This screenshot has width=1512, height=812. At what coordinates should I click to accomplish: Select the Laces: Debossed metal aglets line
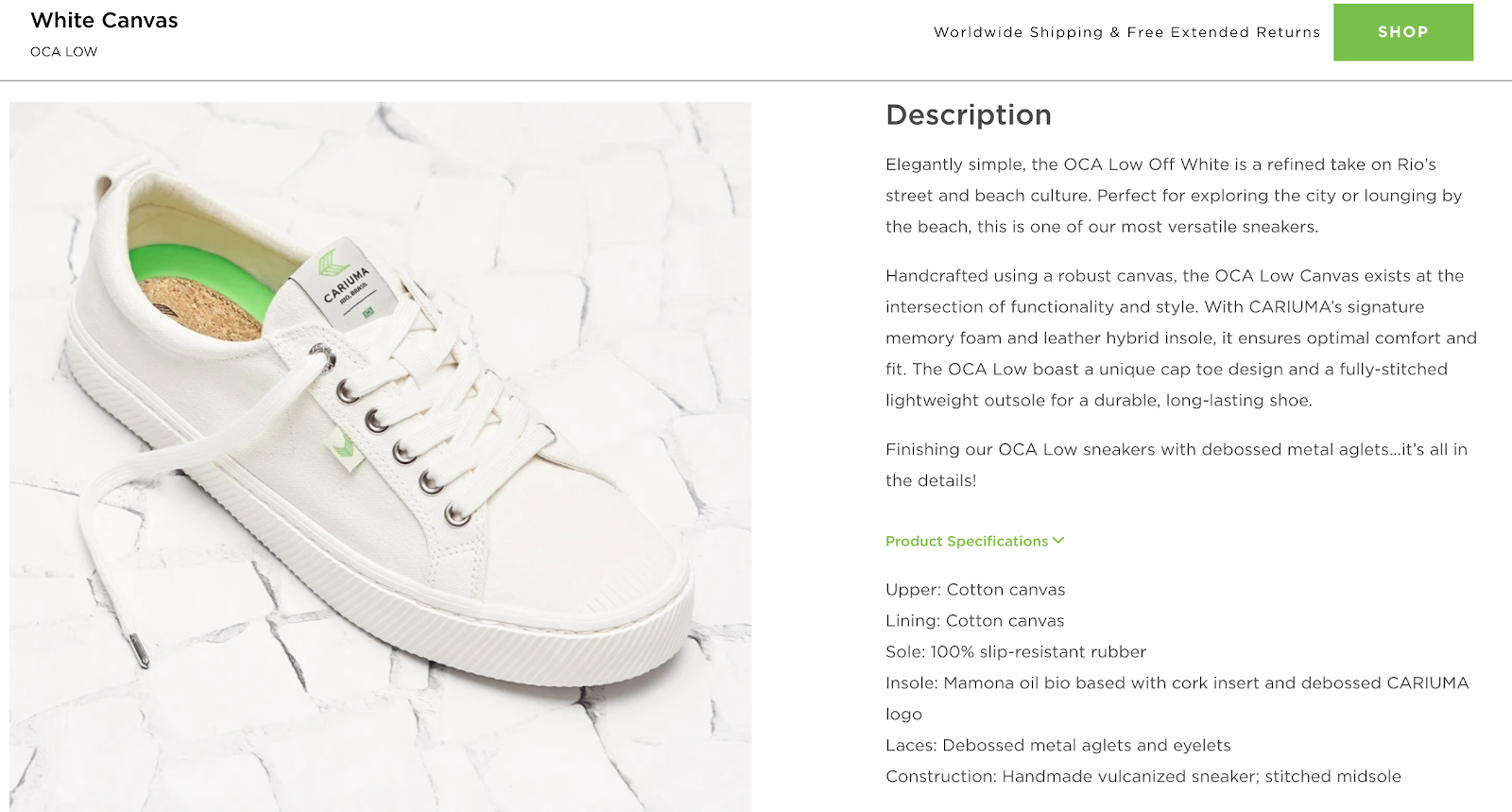click(x=1057, y=745)
